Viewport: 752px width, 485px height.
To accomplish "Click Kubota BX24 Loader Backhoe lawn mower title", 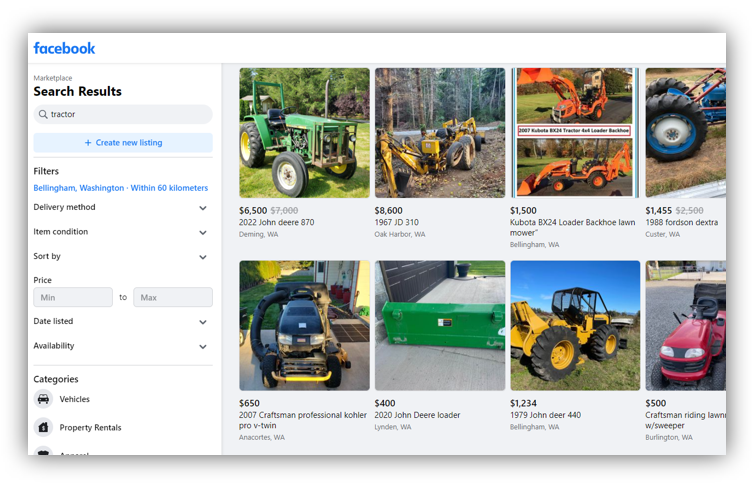I will 573,228.
